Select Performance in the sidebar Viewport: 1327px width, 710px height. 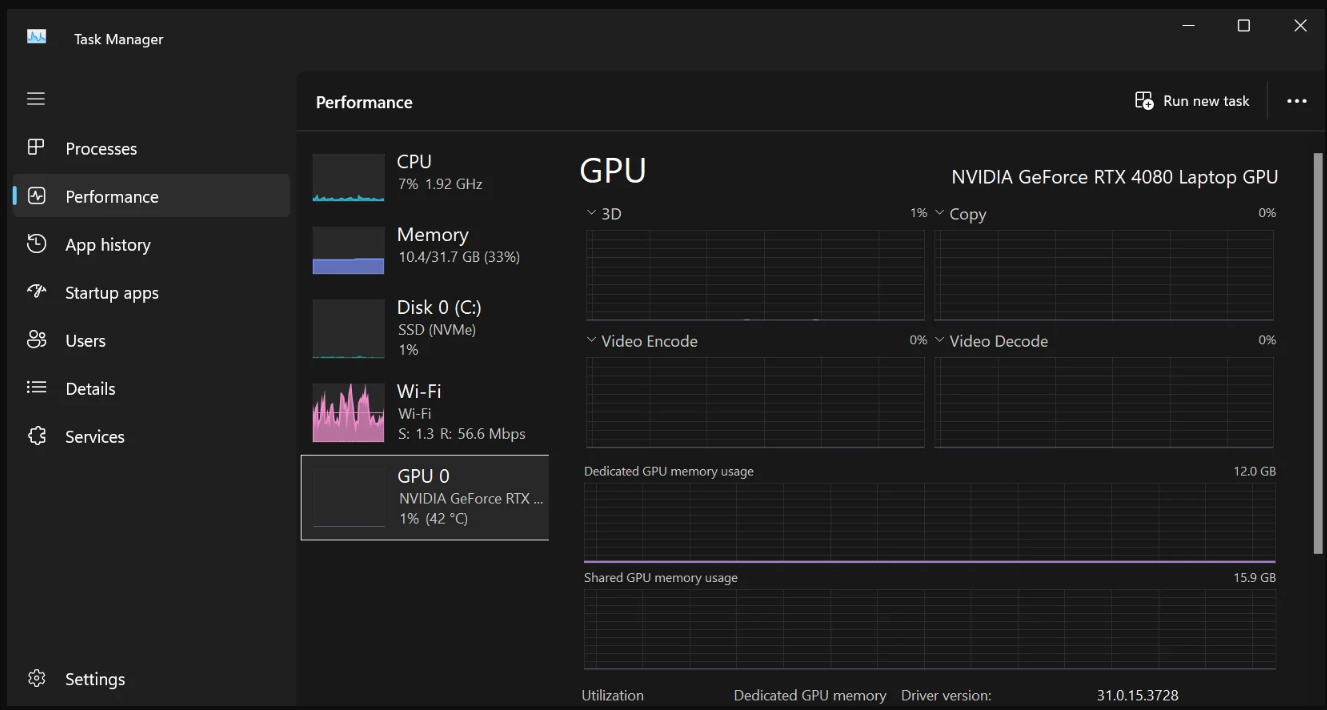pos(111,196)
